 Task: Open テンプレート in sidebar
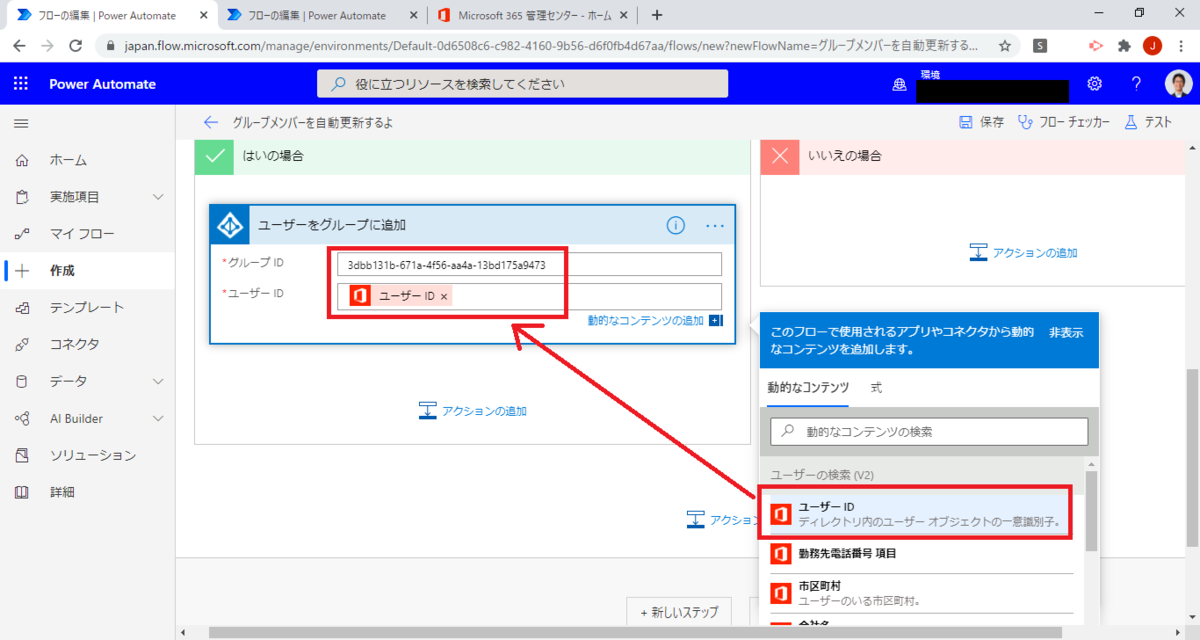click(x=87, y=308)
